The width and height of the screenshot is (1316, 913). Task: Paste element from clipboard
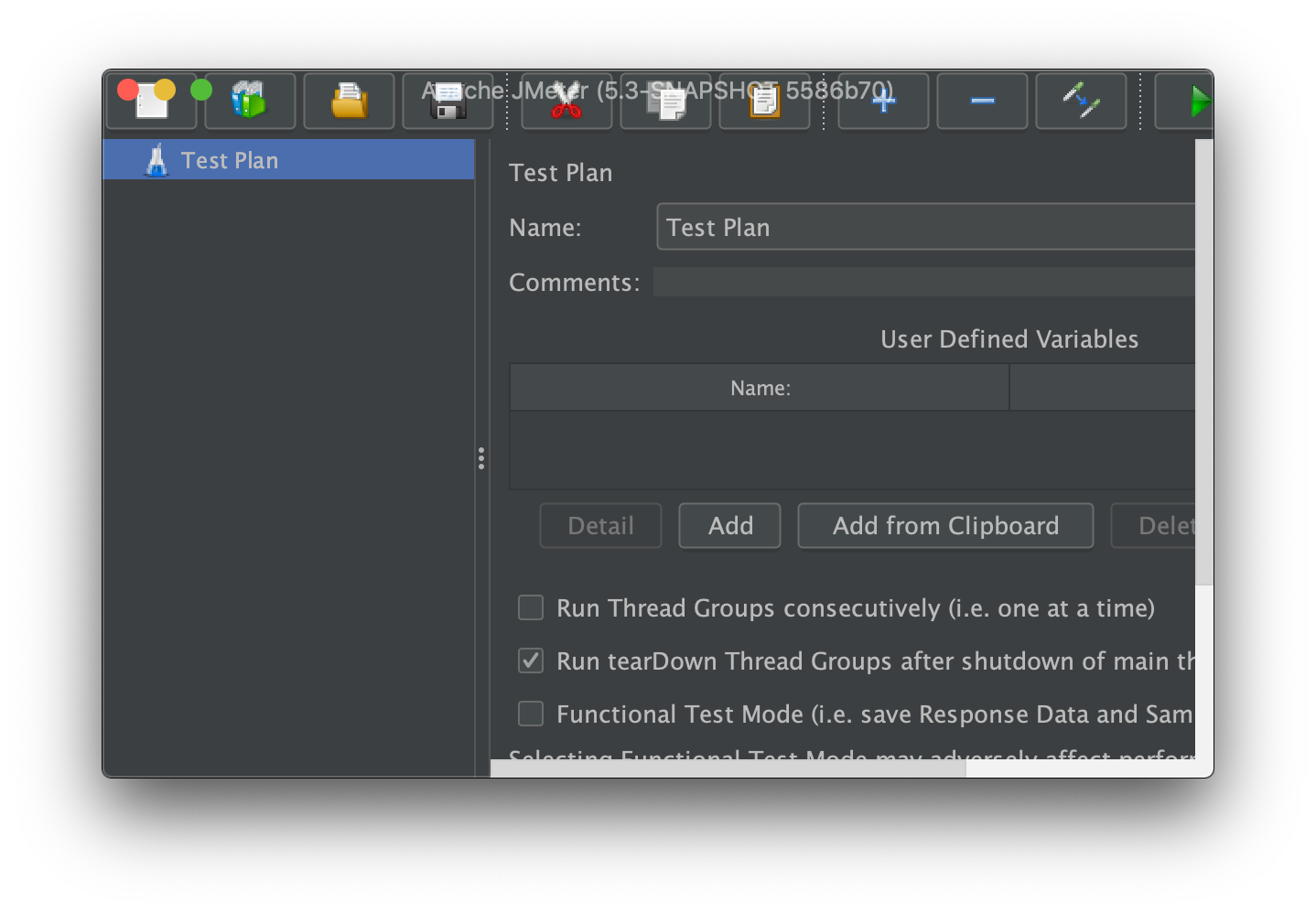[764, 101]
